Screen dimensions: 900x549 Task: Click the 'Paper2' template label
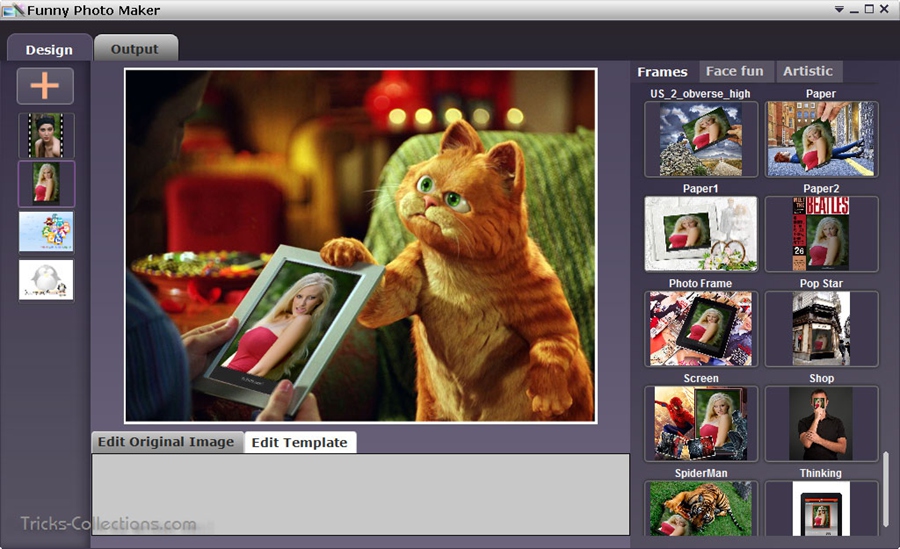pyautogui.click(x=821, y=188)
